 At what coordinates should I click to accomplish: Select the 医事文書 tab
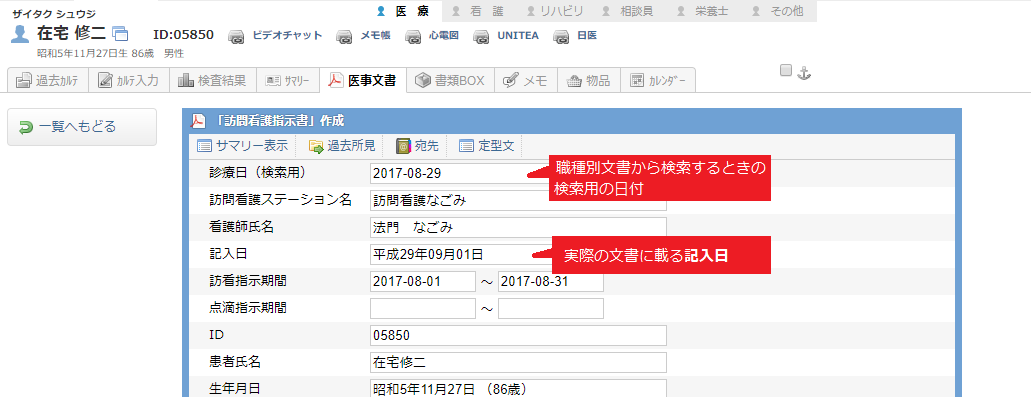click(363, 81)
